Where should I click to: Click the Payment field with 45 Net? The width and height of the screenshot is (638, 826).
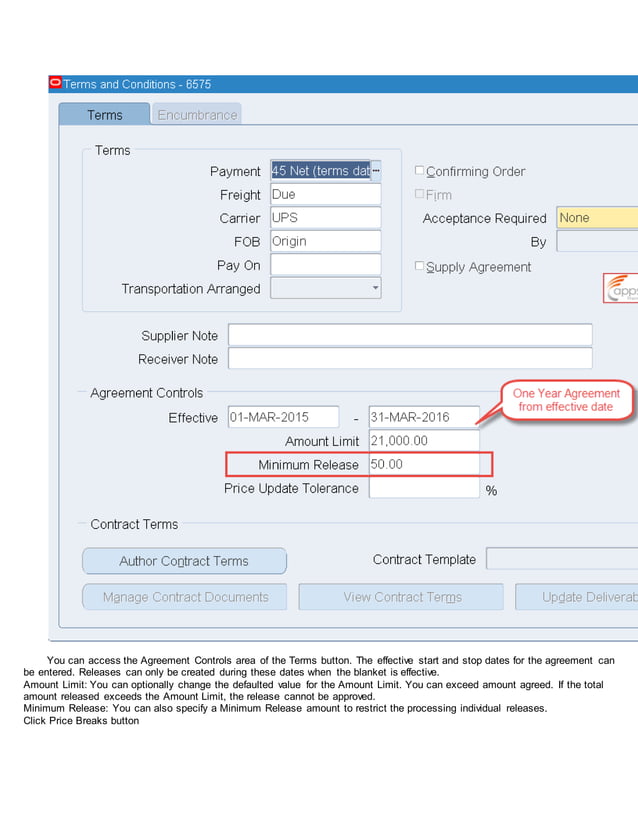click(320, 171)
